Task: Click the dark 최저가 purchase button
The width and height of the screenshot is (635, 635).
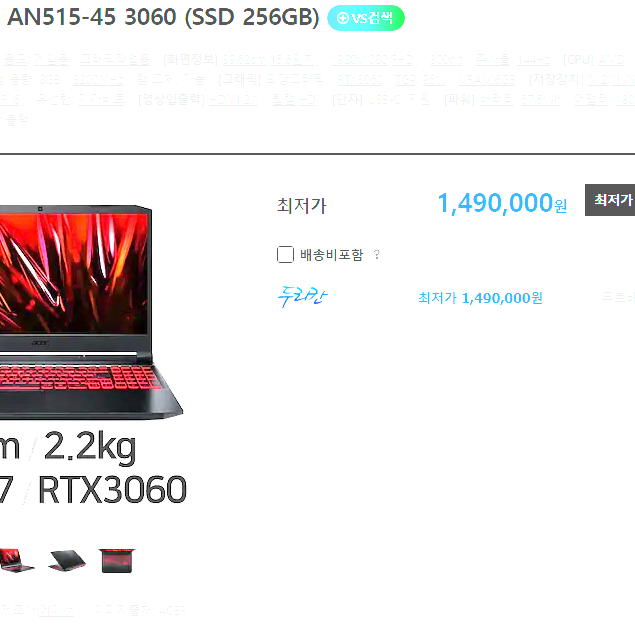Action: click(x=610, y=200)
